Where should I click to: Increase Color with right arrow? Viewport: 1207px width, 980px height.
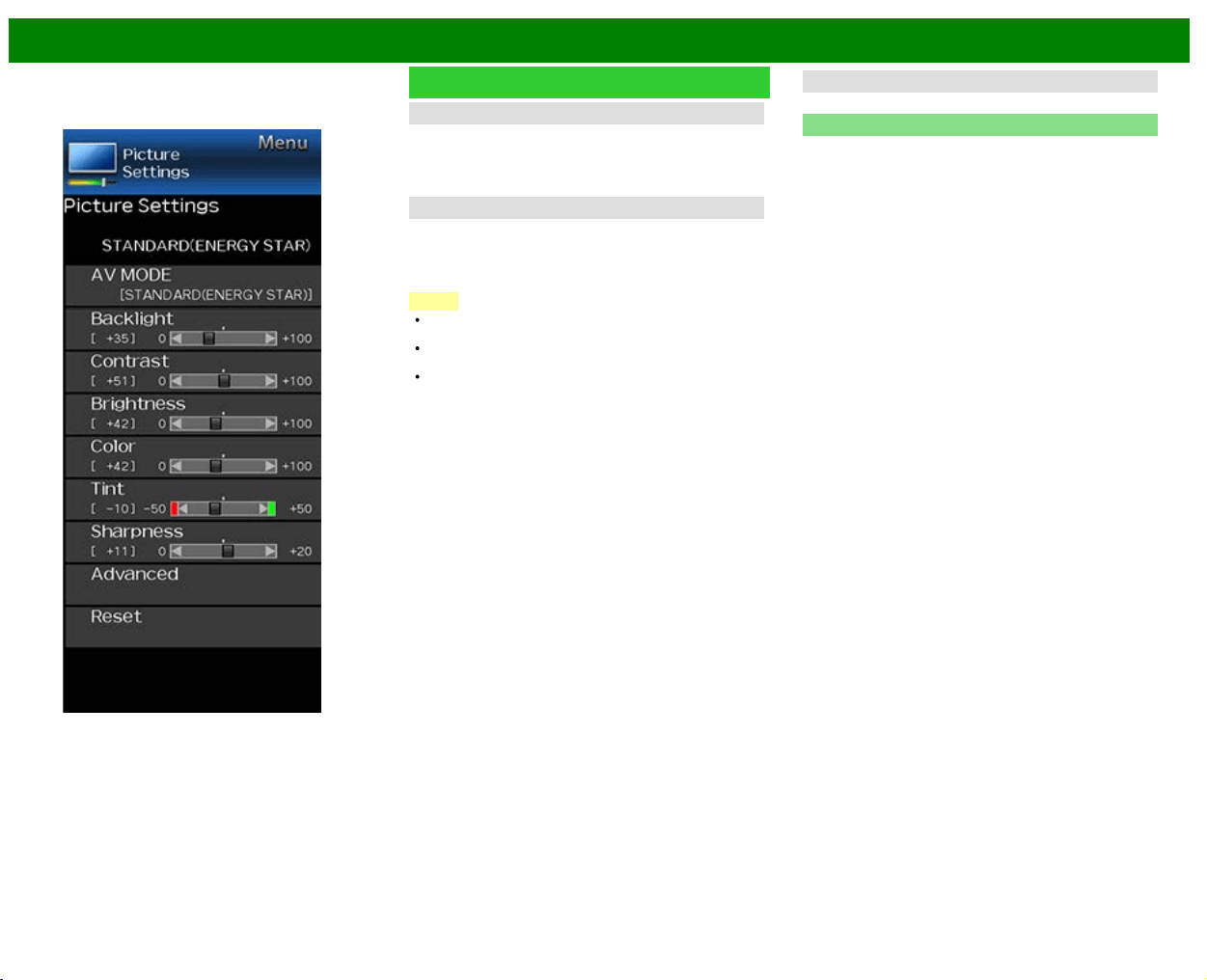pos(271,466)
